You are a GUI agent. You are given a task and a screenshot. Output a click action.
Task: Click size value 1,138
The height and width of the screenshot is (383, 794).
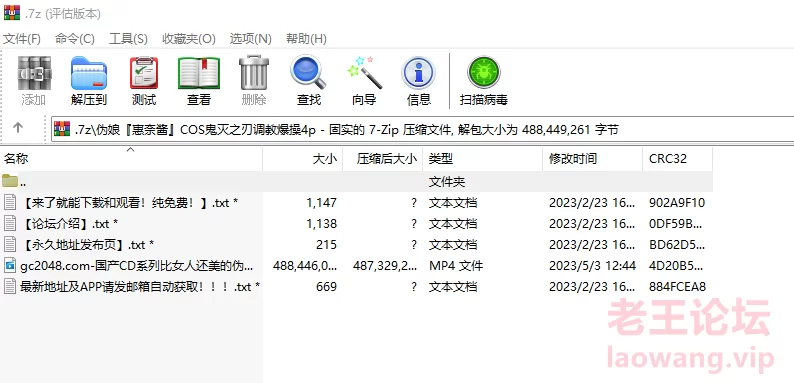click(322, 223)
